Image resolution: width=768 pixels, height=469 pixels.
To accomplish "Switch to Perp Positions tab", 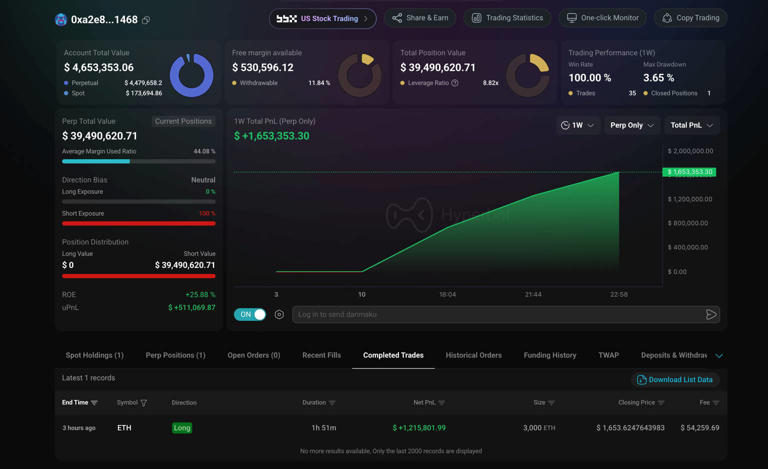I will coord(175,355).
